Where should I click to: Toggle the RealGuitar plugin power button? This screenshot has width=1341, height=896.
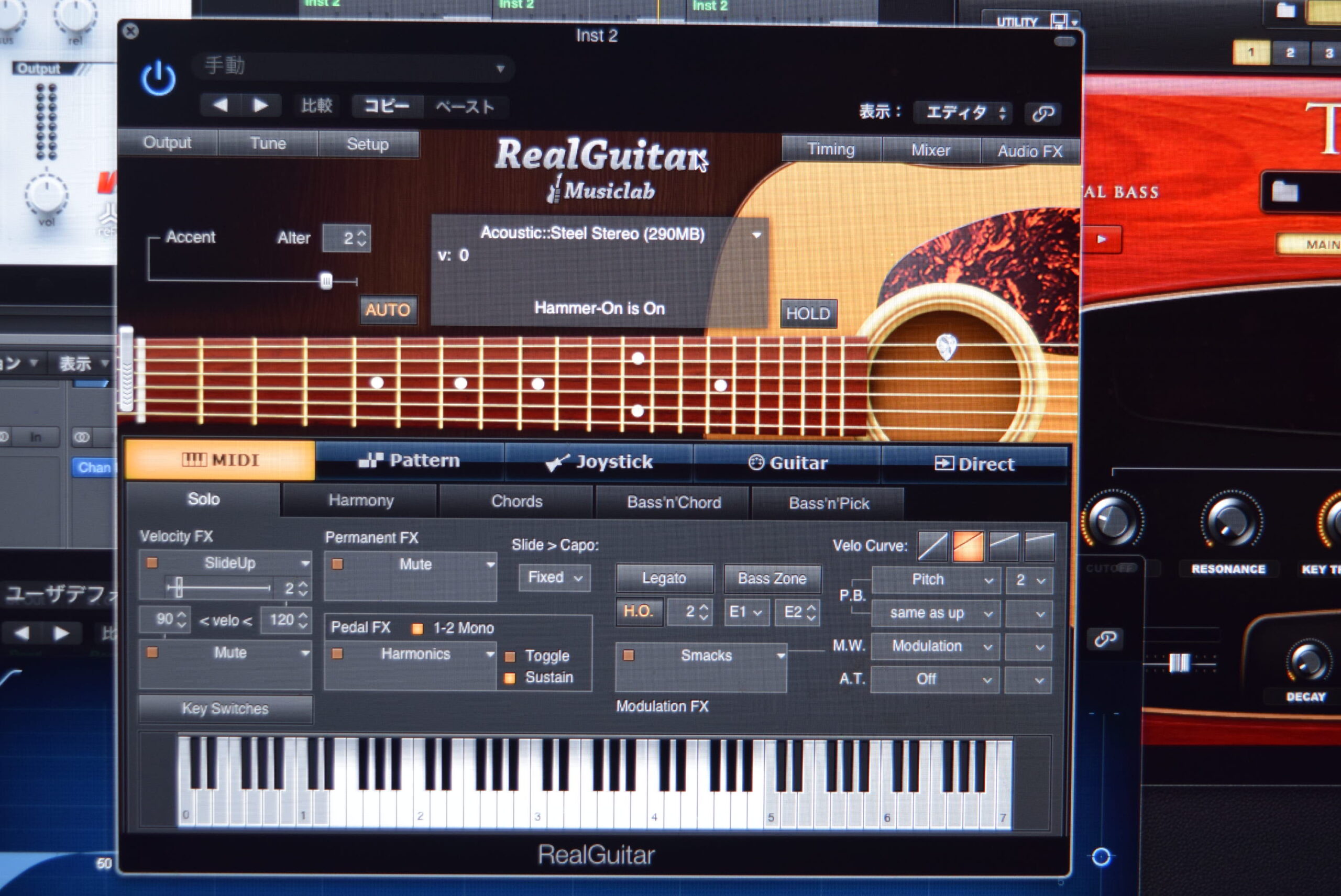(x=158, y=78)
